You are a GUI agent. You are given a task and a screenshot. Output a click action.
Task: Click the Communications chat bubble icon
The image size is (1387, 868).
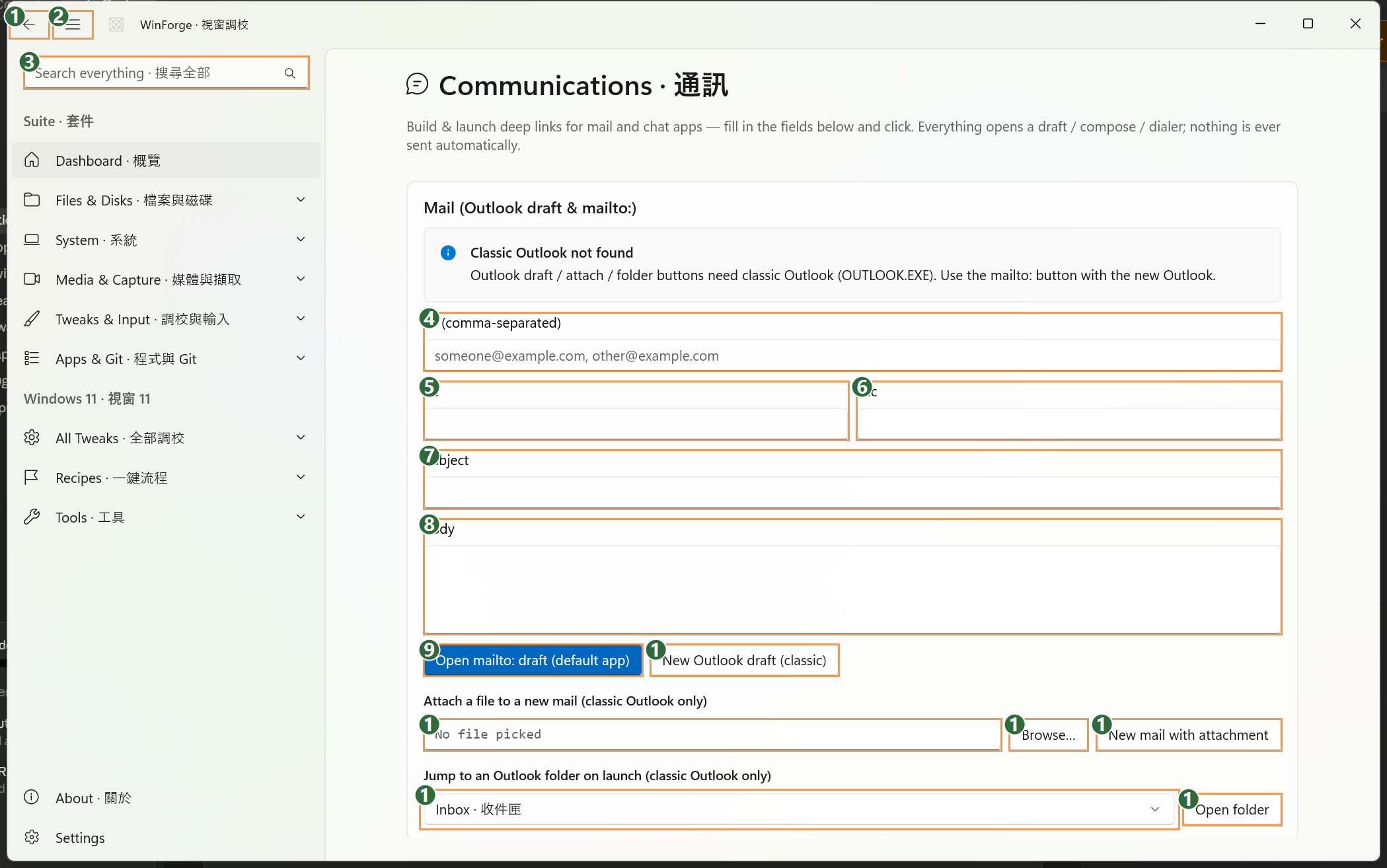(417, 85)
